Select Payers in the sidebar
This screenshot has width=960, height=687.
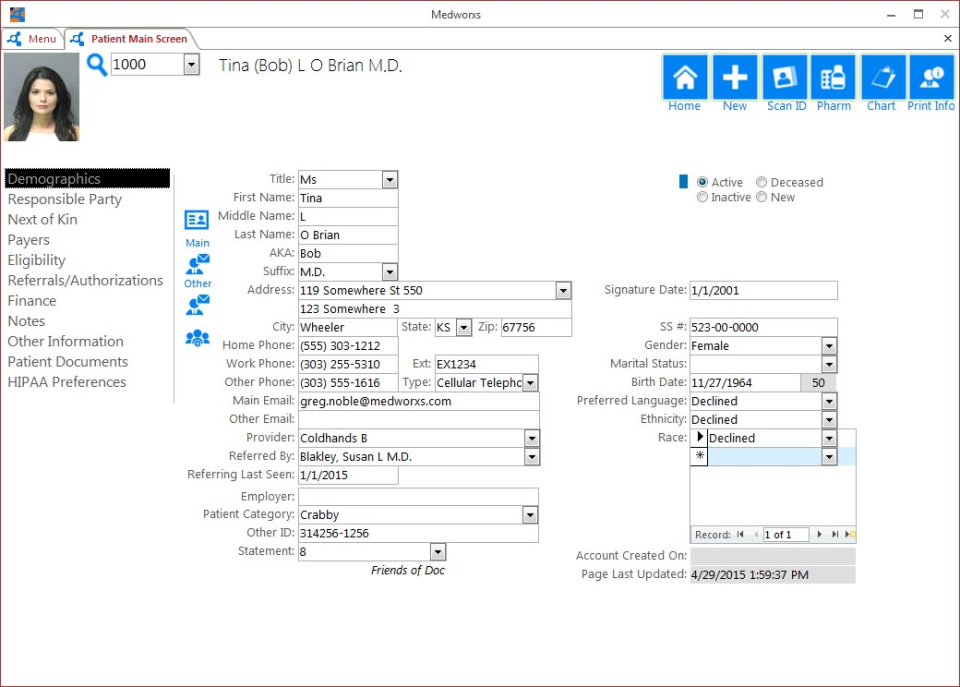click(x=28, y=240)
